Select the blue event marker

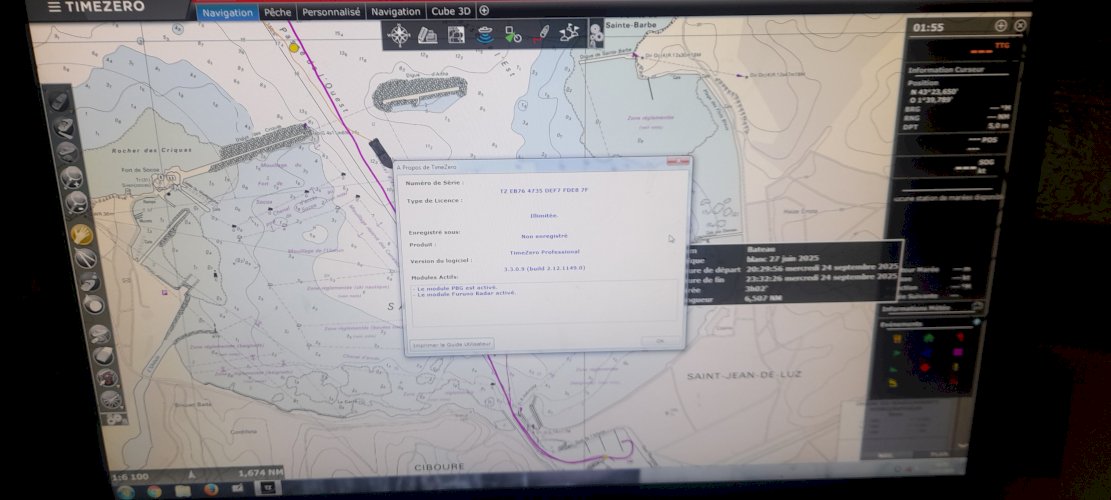click(x=927, y=352)
